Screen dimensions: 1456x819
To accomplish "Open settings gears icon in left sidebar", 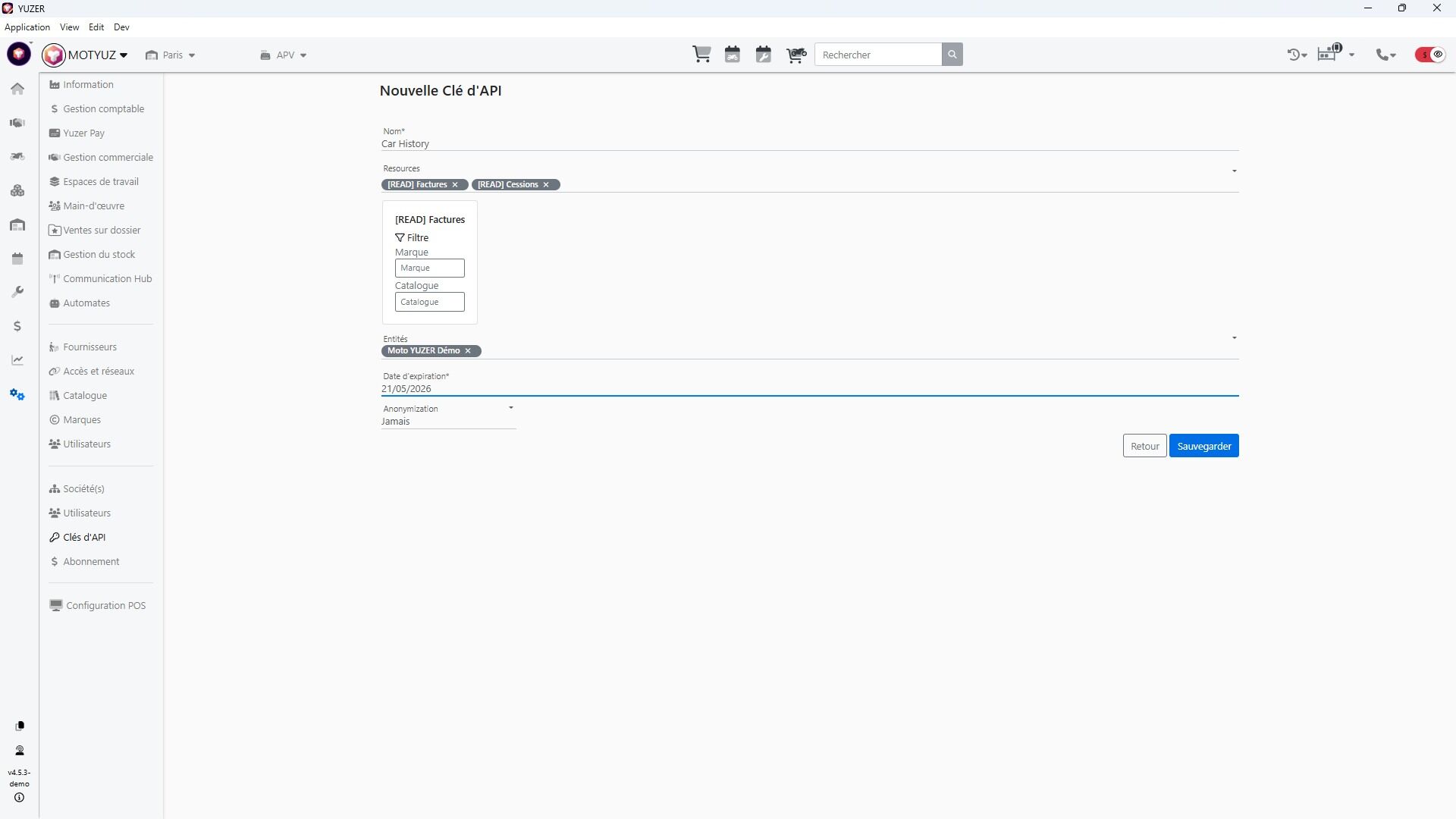I will pos(17,394).
